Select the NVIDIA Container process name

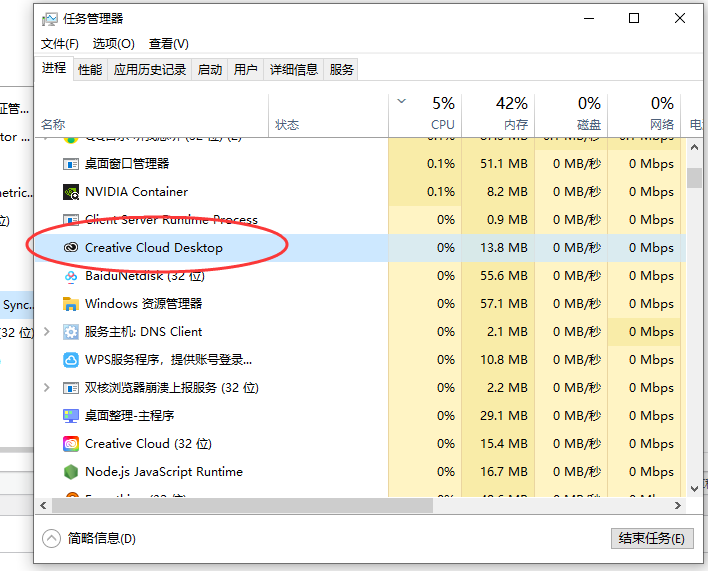click(x=136, y=192)
